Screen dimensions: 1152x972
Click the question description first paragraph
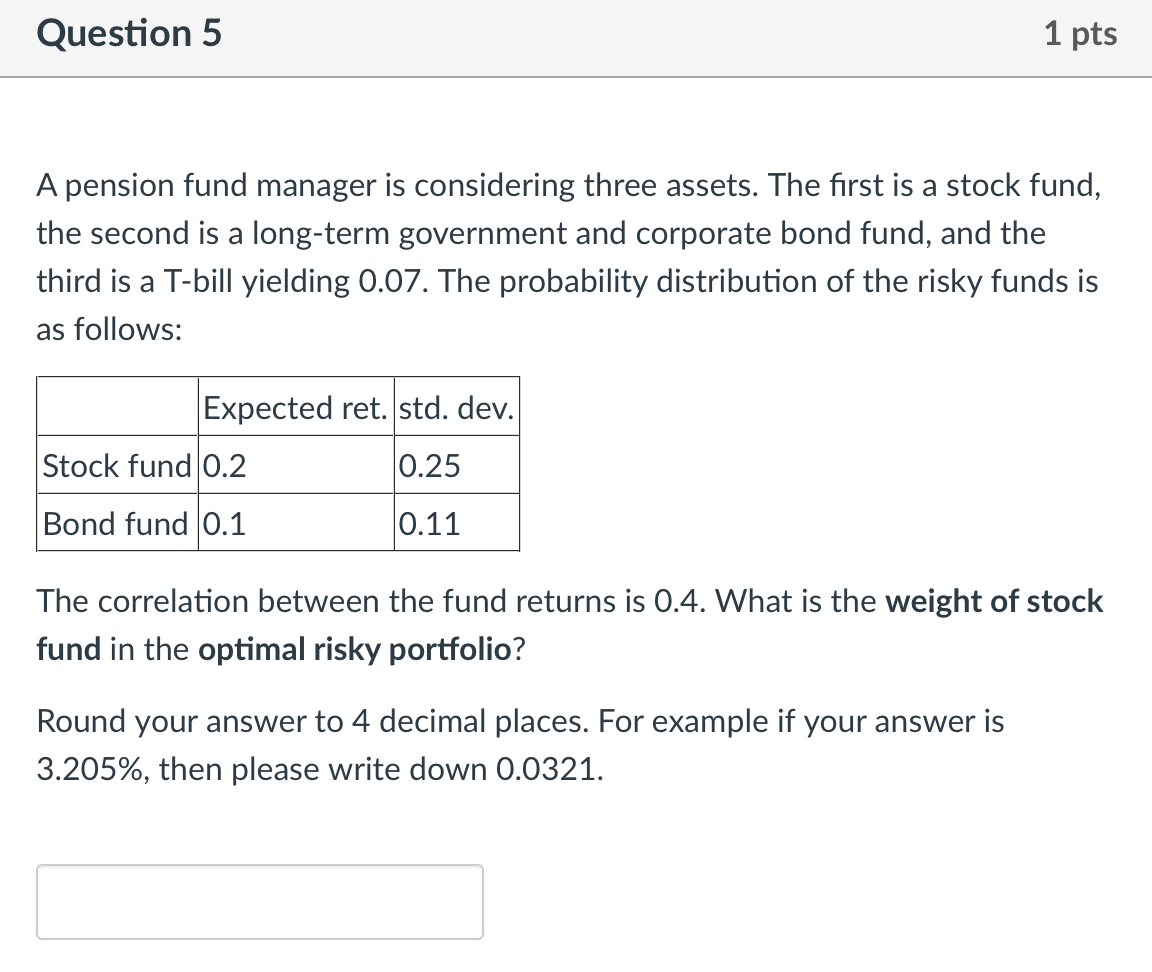(565, 257)
